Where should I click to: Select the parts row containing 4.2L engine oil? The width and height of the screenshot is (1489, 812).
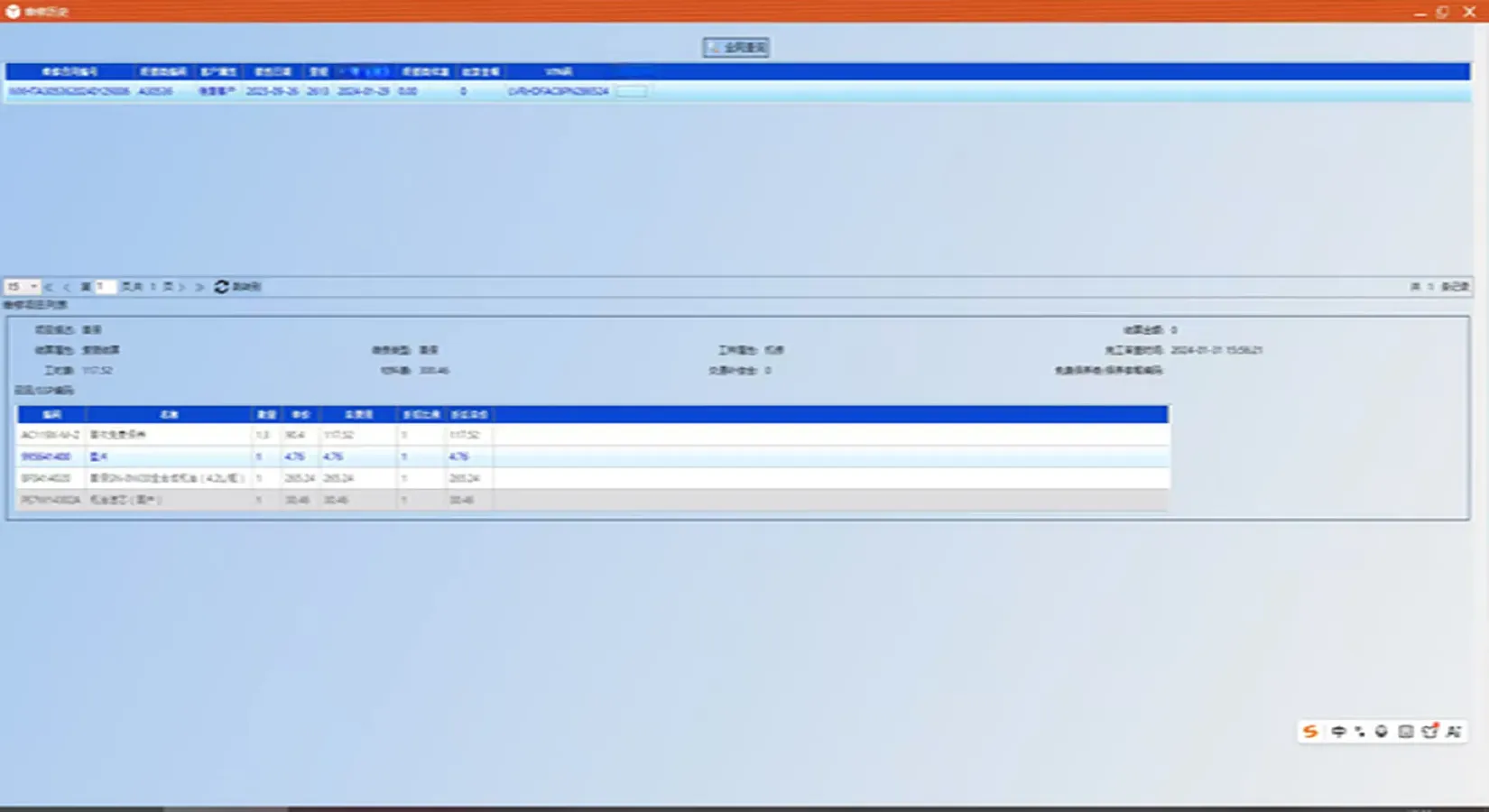[361, 478]
